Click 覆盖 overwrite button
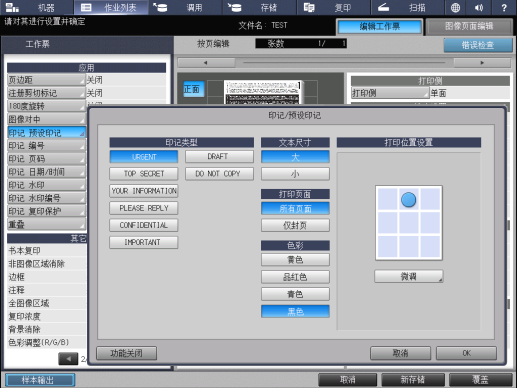The width and height of the screenshot is (517, 388). (480, 380)
